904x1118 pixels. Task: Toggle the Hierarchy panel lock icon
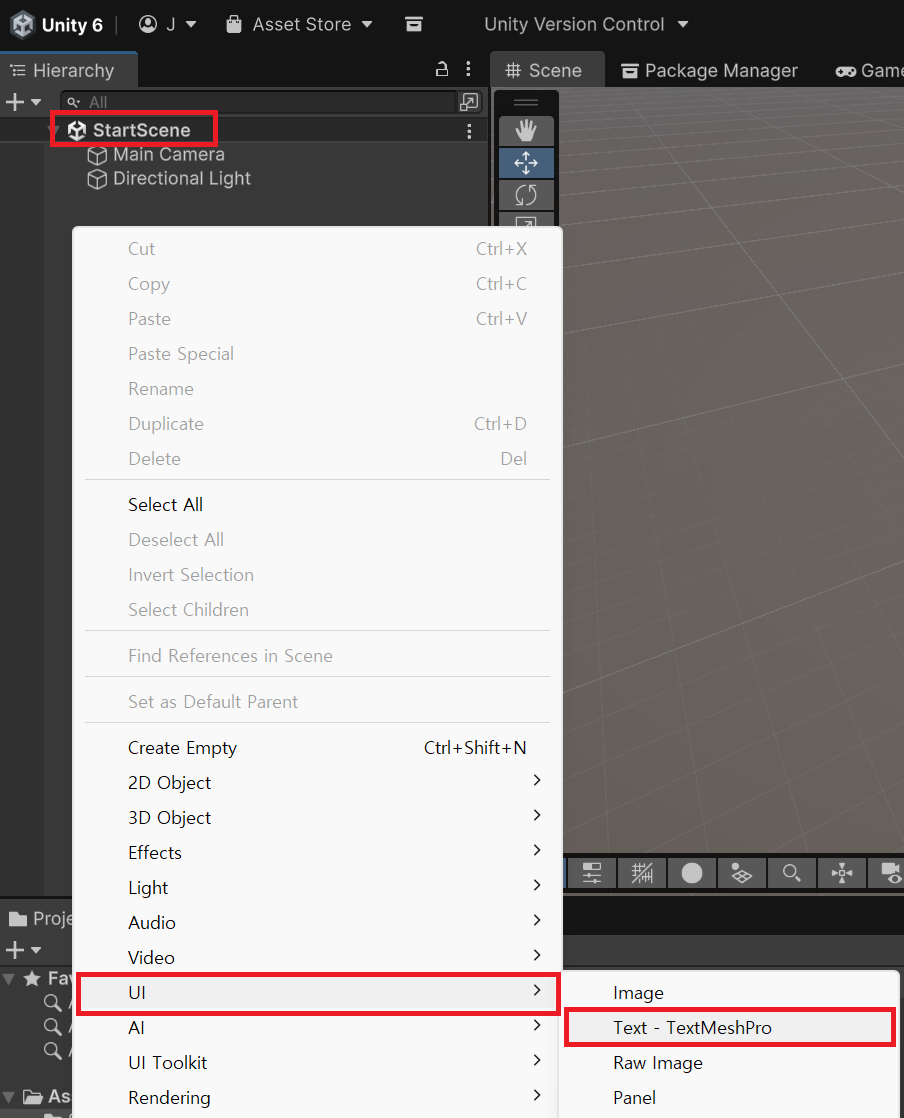[442, 69]
